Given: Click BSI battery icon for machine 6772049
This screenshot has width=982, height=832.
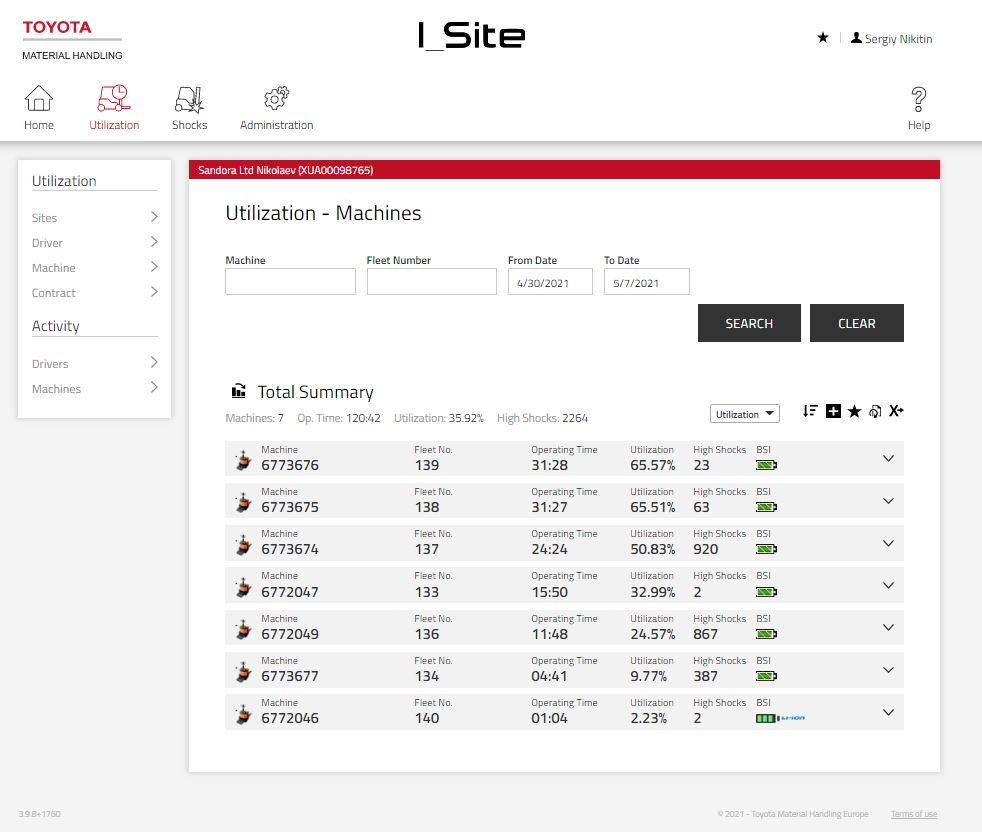Looking at the screenshot, I should click(x=767, y=634).
